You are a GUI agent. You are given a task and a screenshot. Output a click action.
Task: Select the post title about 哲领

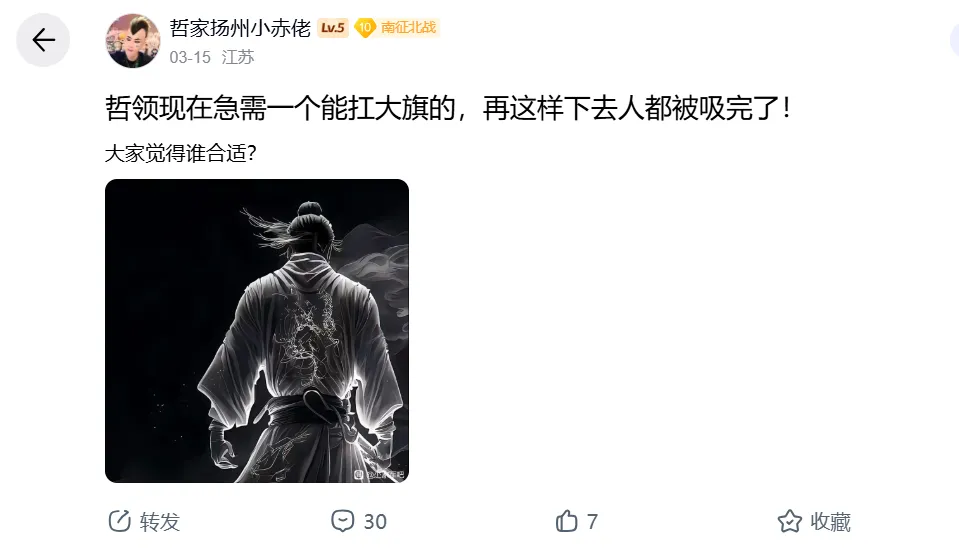point(449,108)
